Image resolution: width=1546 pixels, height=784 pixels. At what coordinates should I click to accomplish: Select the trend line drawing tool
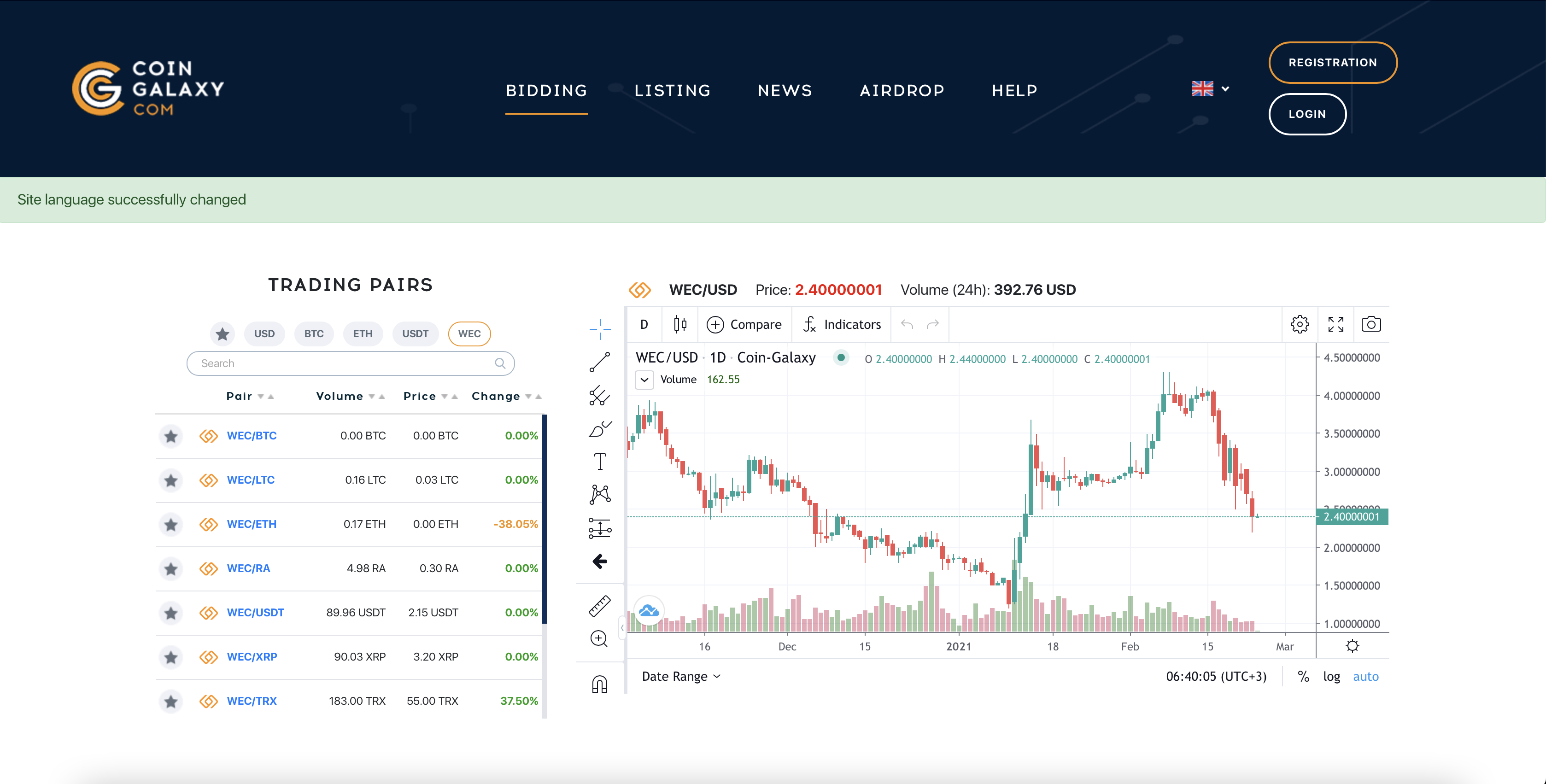599,362
